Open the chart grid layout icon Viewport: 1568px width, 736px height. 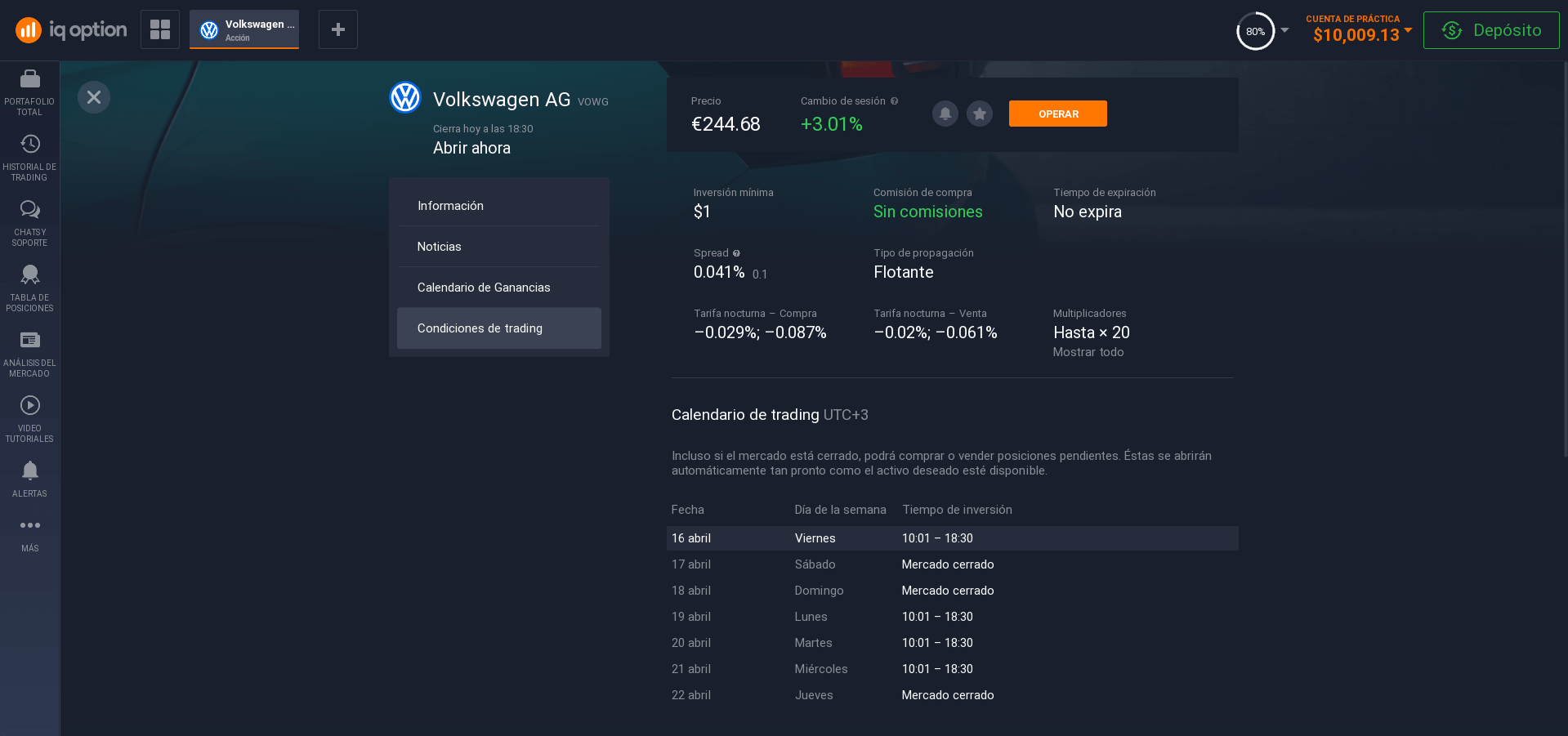(160, 29)
